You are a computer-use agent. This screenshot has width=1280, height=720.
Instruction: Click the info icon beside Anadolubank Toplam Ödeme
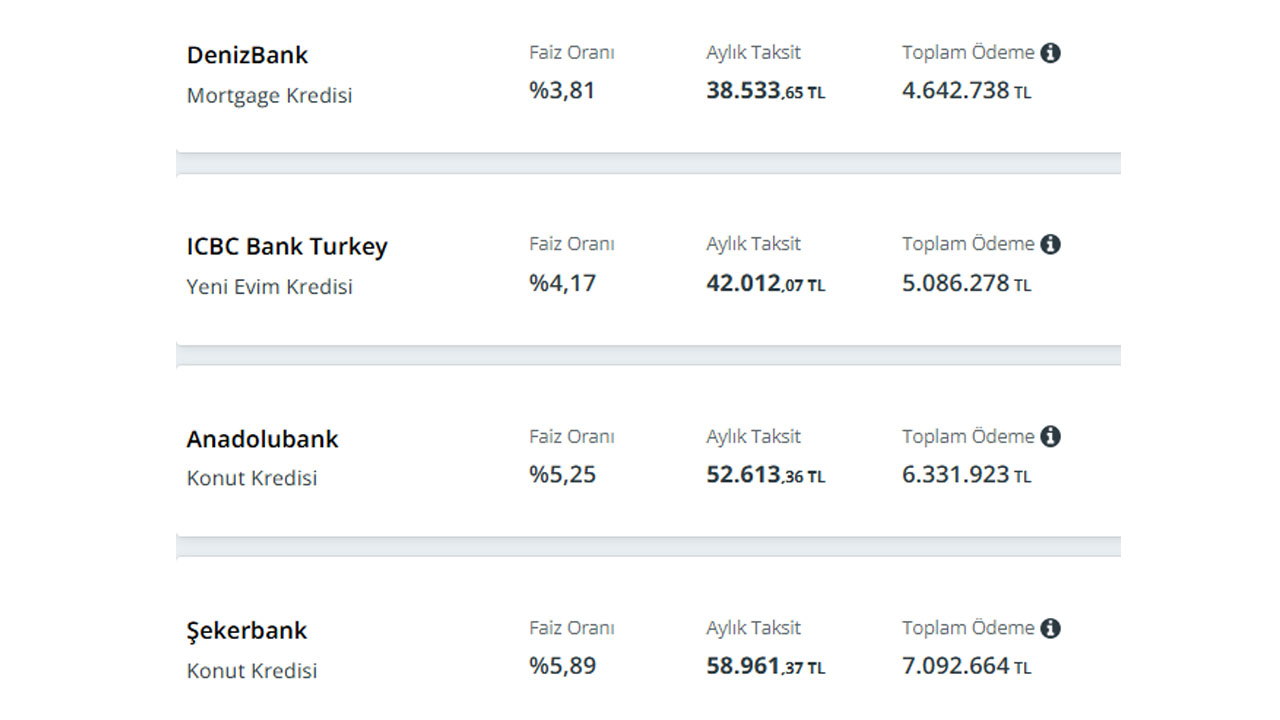click(x=1050, y=436)
